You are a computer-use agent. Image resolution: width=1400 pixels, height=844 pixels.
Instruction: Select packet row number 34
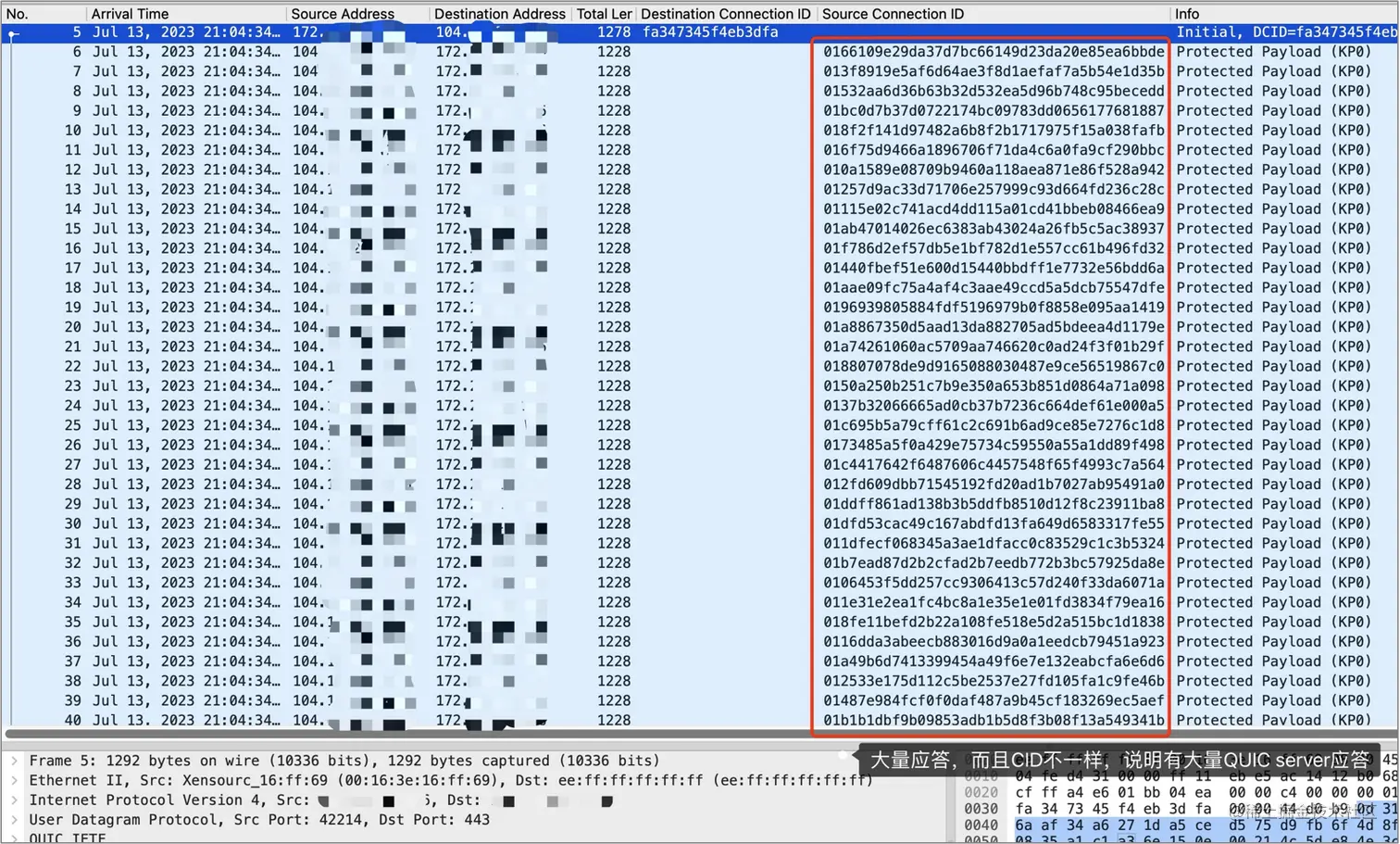700,602
